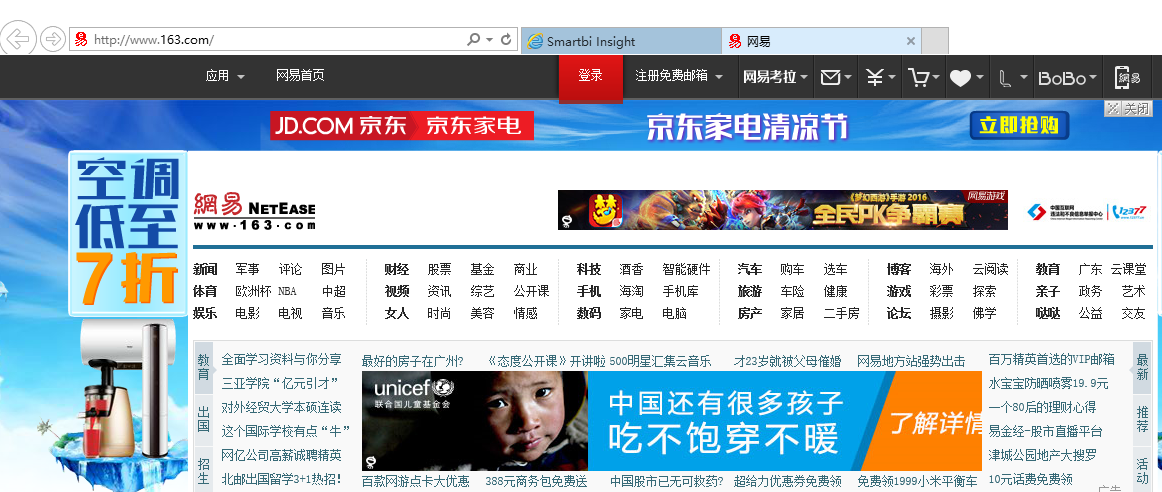Open 最好的房子在广州? headline
The height and width of the screenshot is (492, 1162).
click(x=413, y=362)
